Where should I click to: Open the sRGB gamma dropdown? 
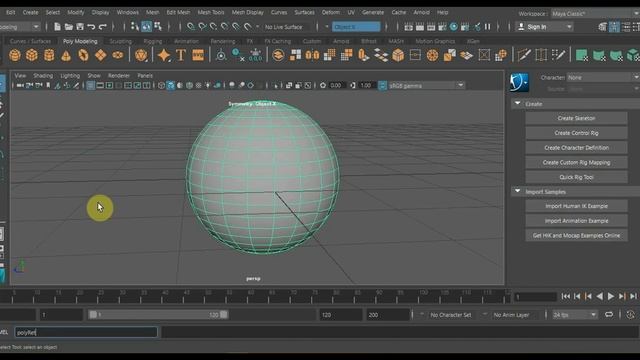[x=426, y=85]
